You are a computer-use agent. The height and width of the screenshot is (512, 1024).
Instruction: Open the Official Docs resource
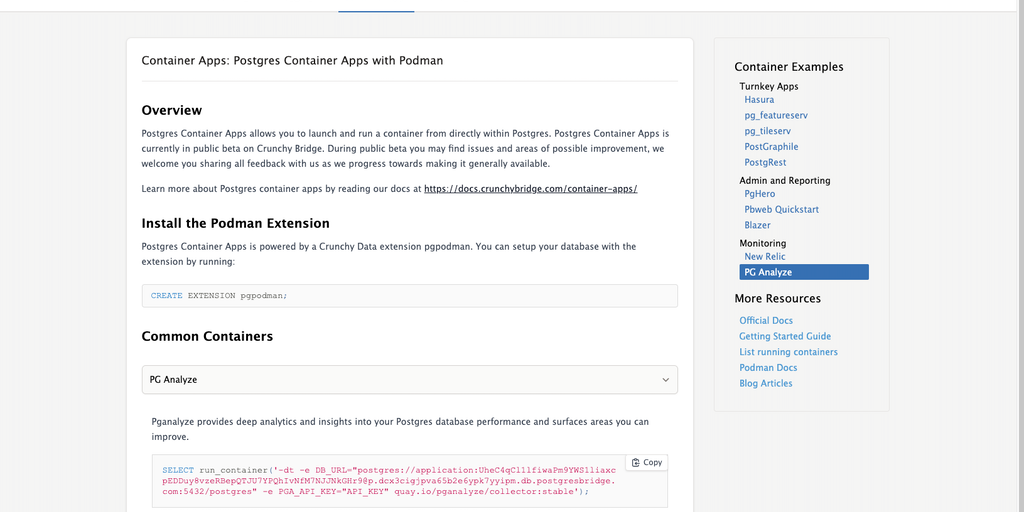[x=766, y=321]
